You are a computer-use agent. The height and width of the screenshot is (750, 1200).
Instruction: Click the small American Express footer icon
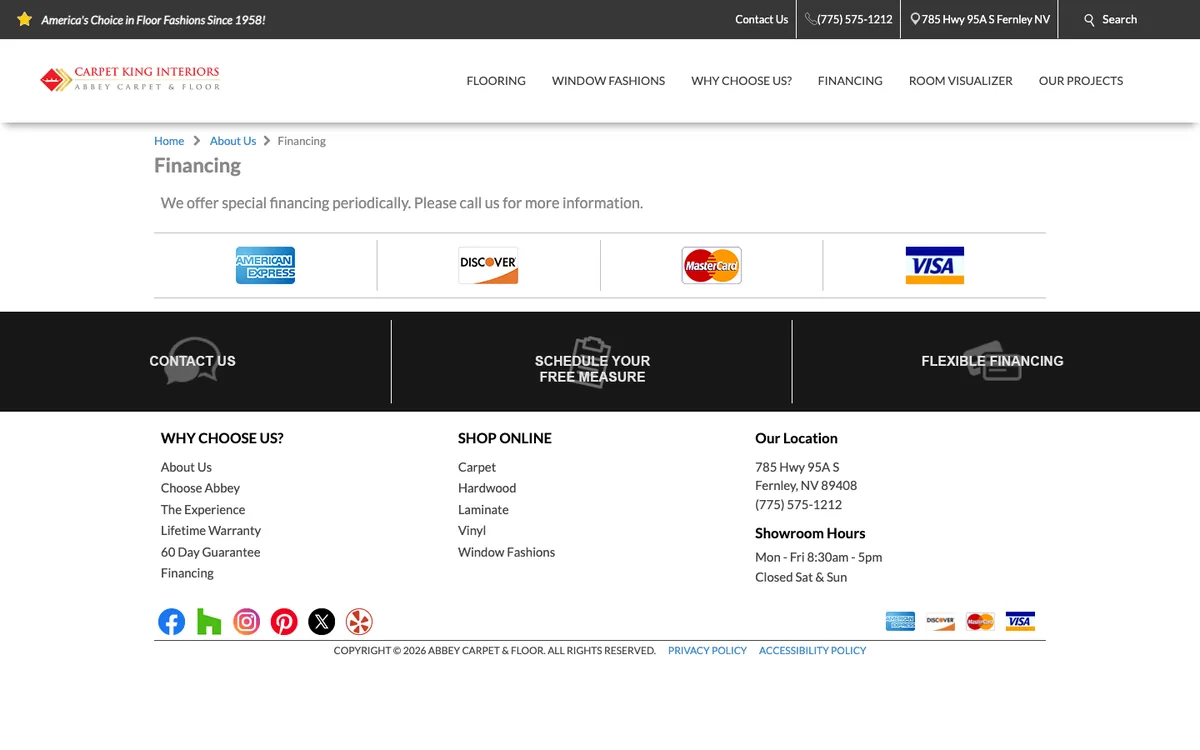(x=900, y=621)
